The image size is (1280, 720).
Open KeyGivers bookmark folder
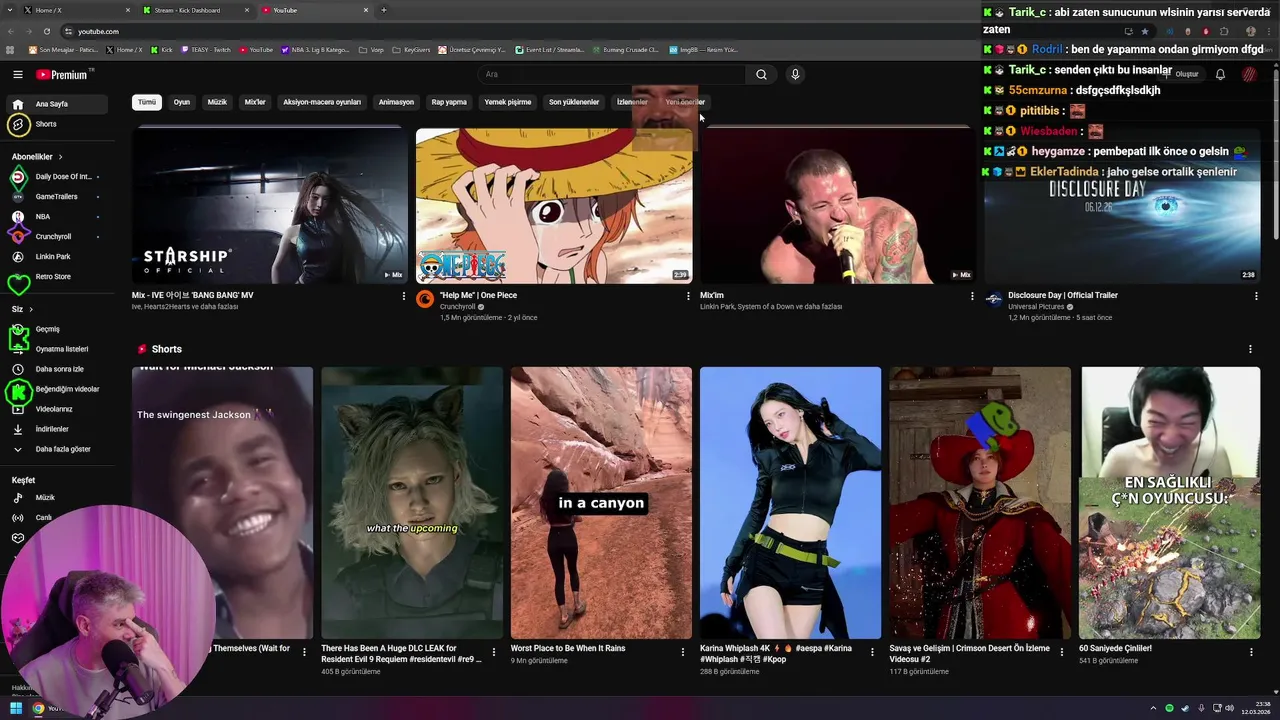pos(410,49)
